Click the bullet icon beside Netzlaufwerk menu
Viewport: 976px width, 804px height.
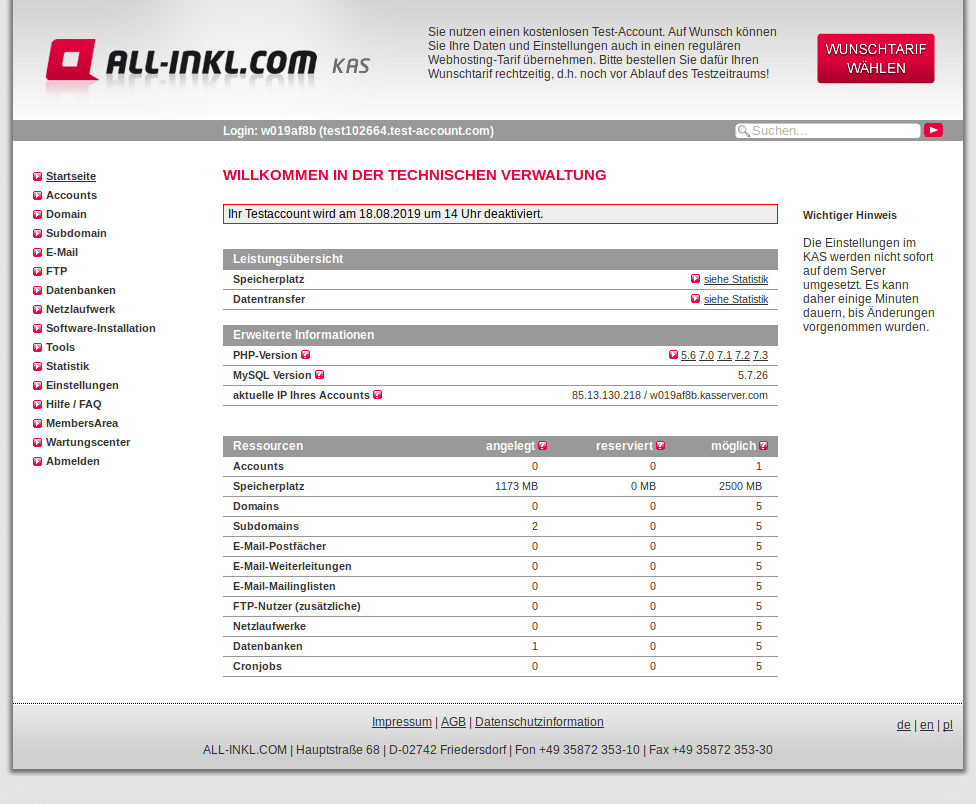click(37, 310)
